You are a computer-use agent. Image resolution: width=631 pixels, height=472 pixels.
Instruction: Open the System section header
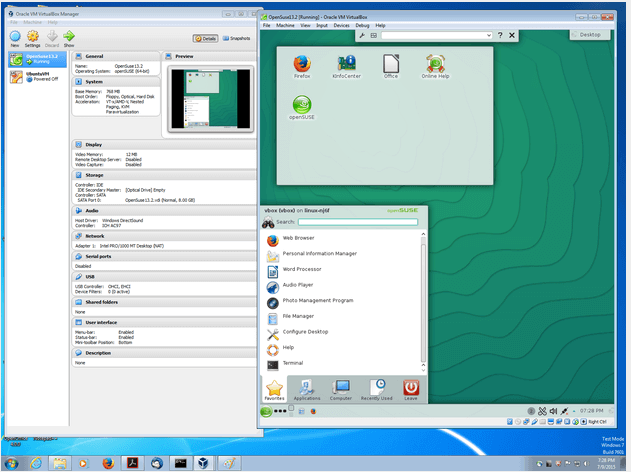[116, 82]
